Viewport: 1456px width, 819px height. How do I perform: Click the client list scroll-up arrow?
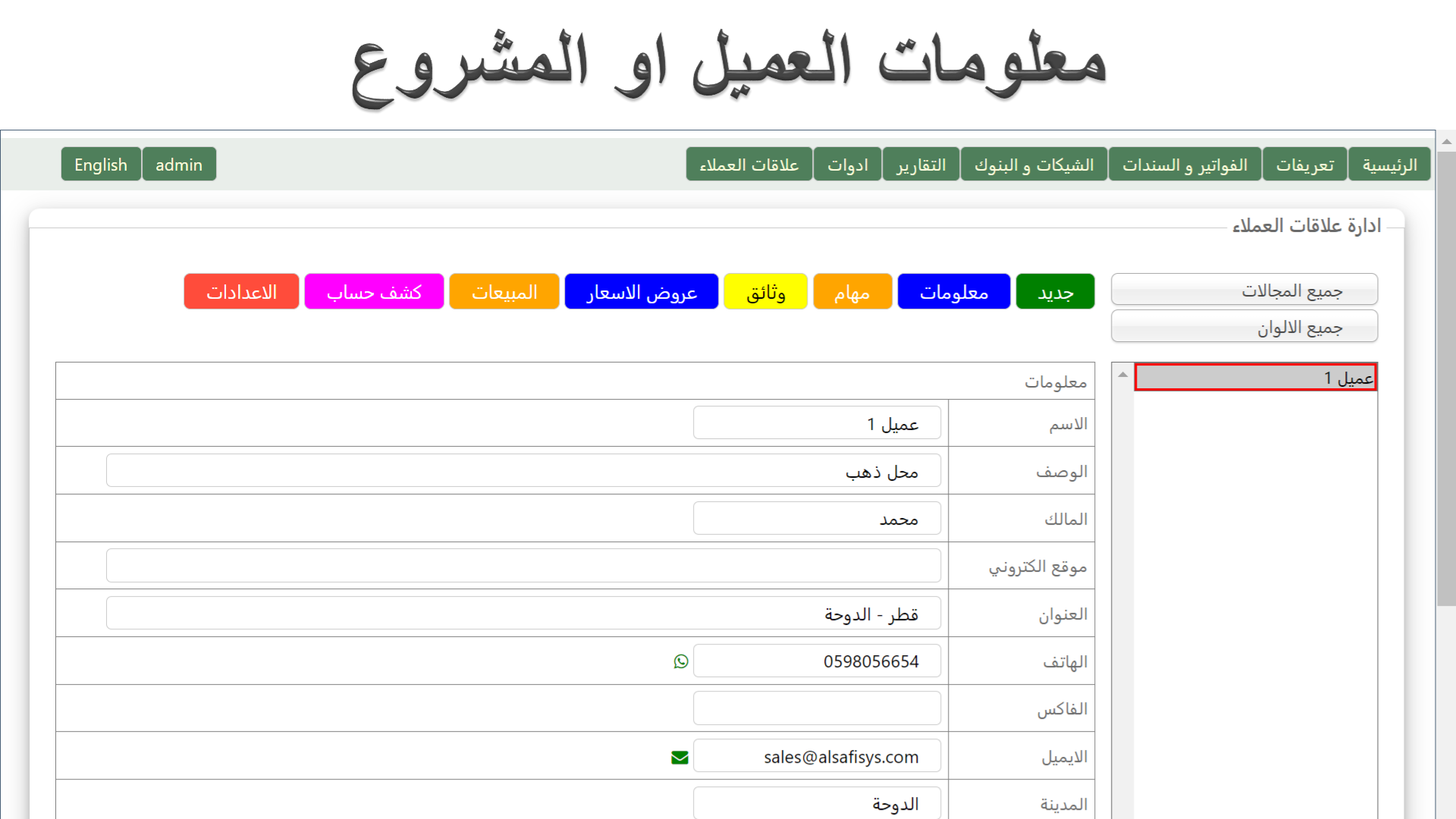[x=1122, y=375]
